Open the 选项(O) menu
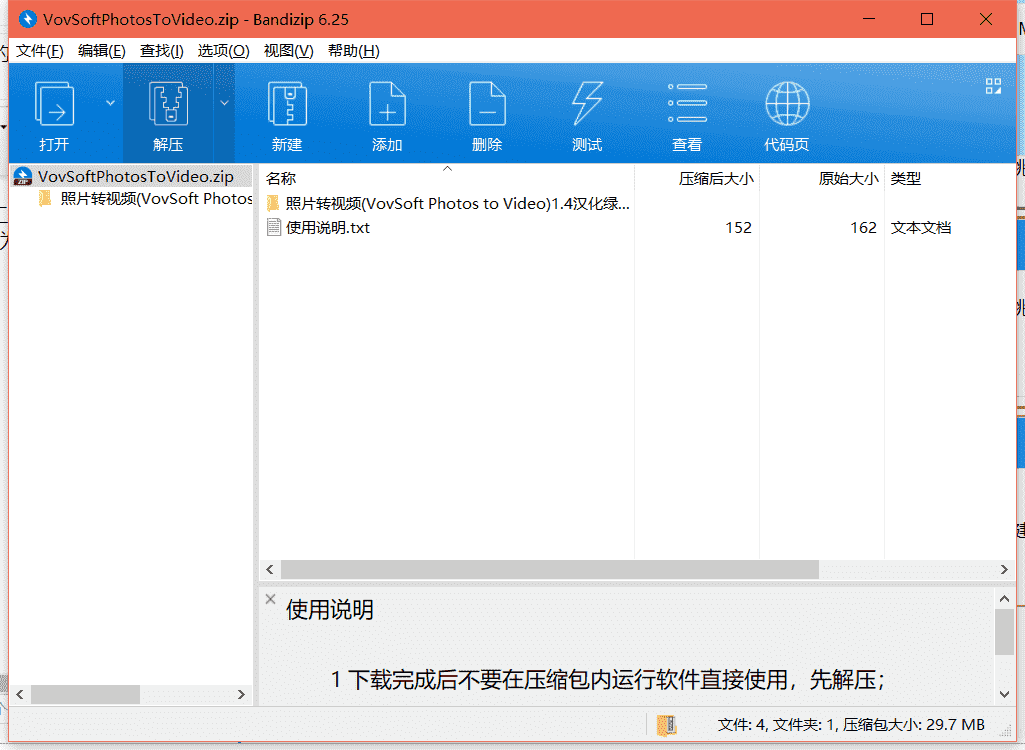 (224, 50)
